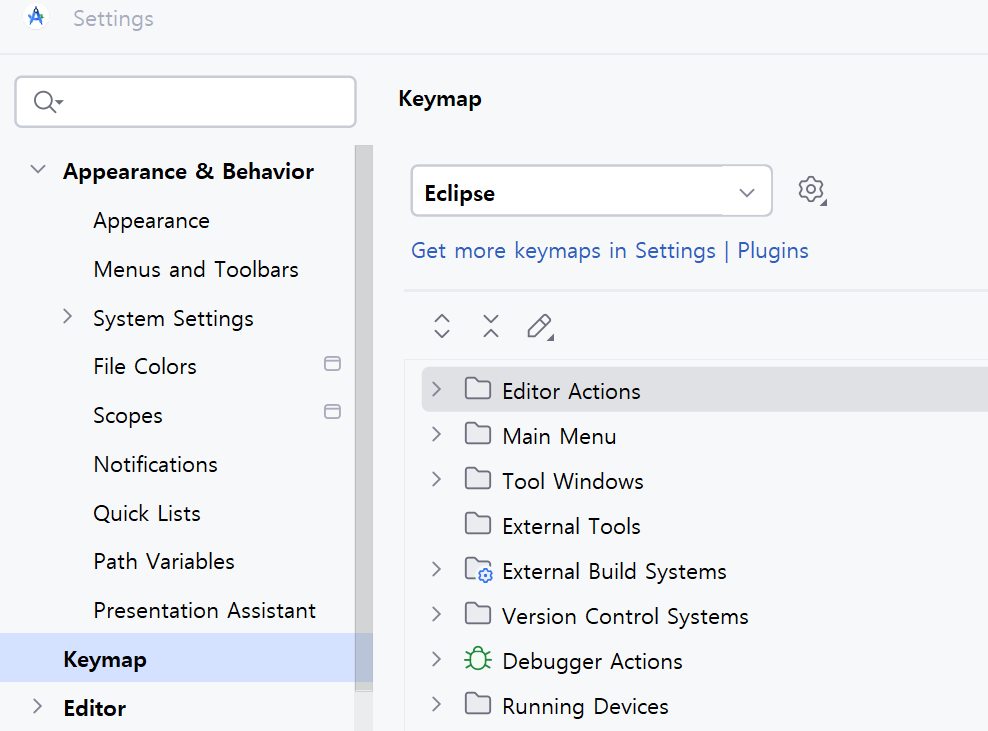This screenshot has height=731, width=988.
Task: Expand the External Build Systems group
Action: (436, 570)
